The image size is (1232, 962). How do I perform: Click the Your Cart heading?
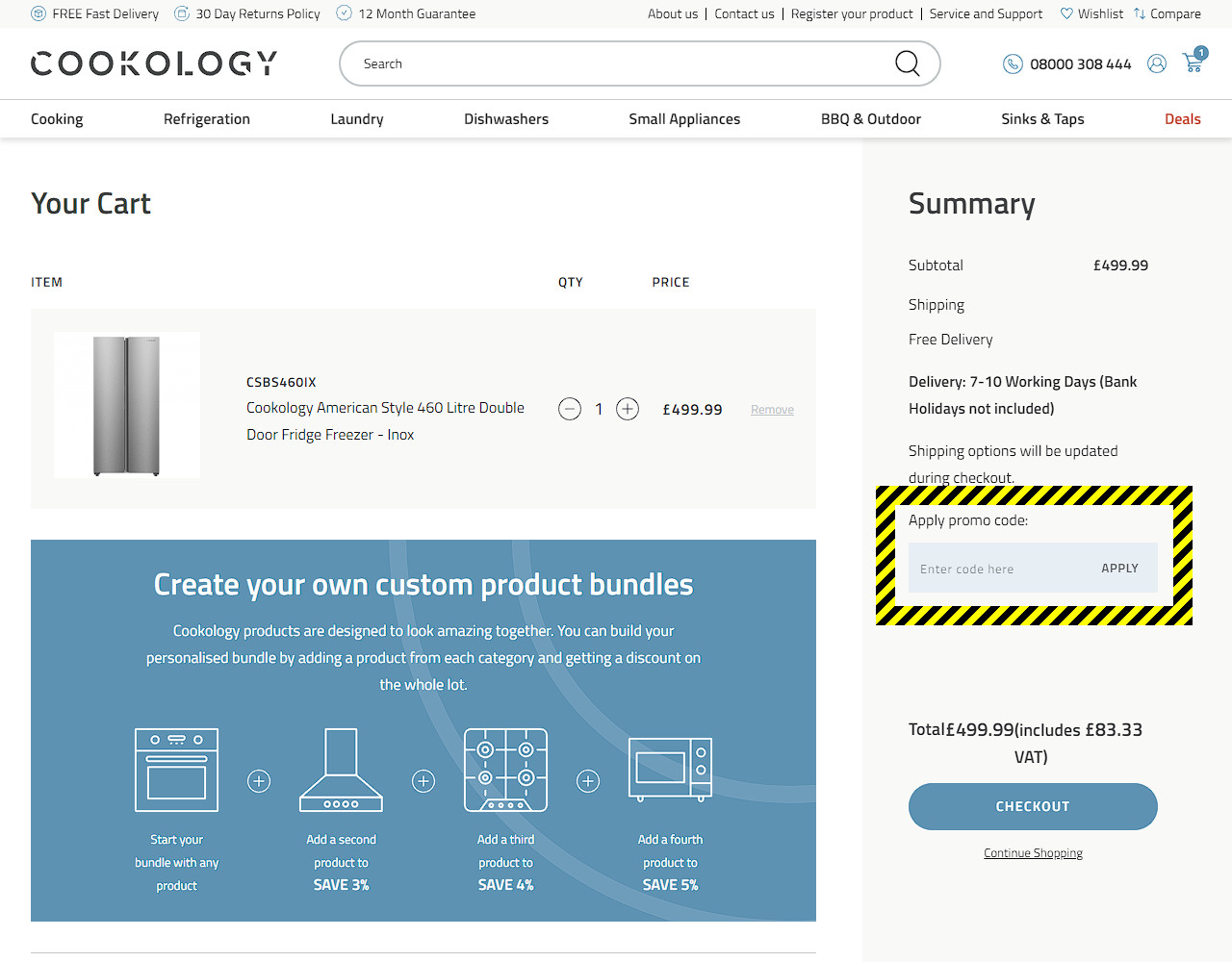(90, 204)
